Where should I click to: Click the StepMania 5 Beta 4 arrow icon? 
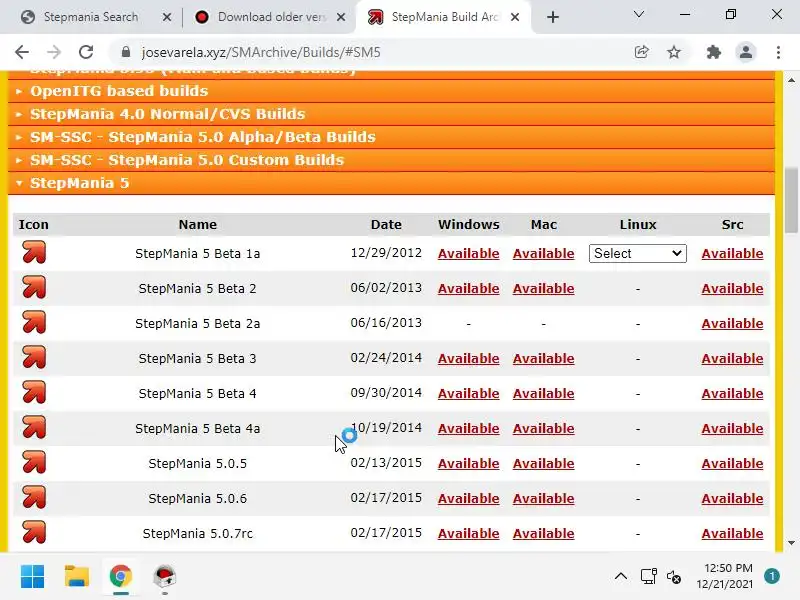point(34,392)
